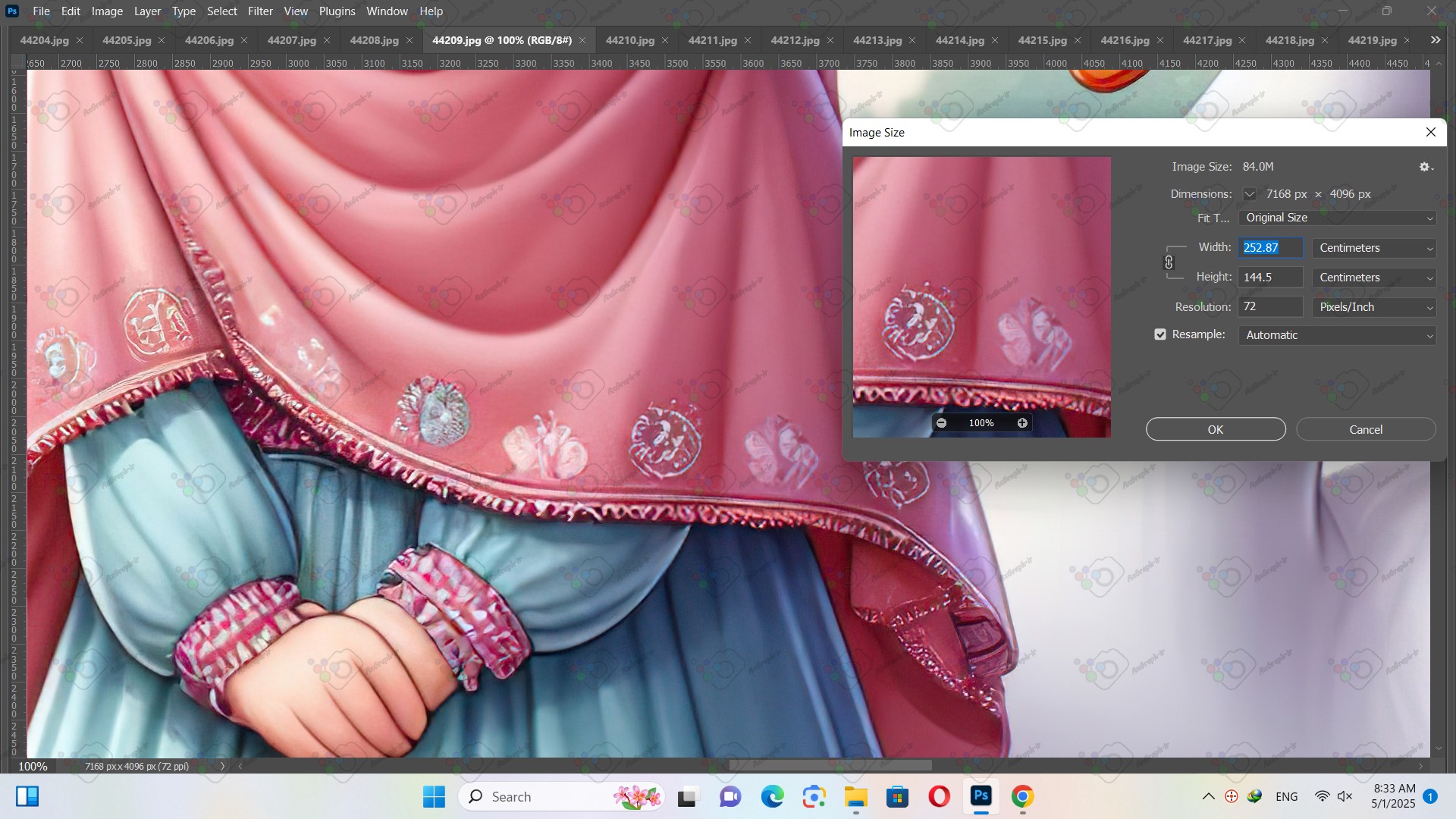This screenshot has height=819, width=1456.
Task: Open Task View from the taskbar
Action: [x=688, y=796]
